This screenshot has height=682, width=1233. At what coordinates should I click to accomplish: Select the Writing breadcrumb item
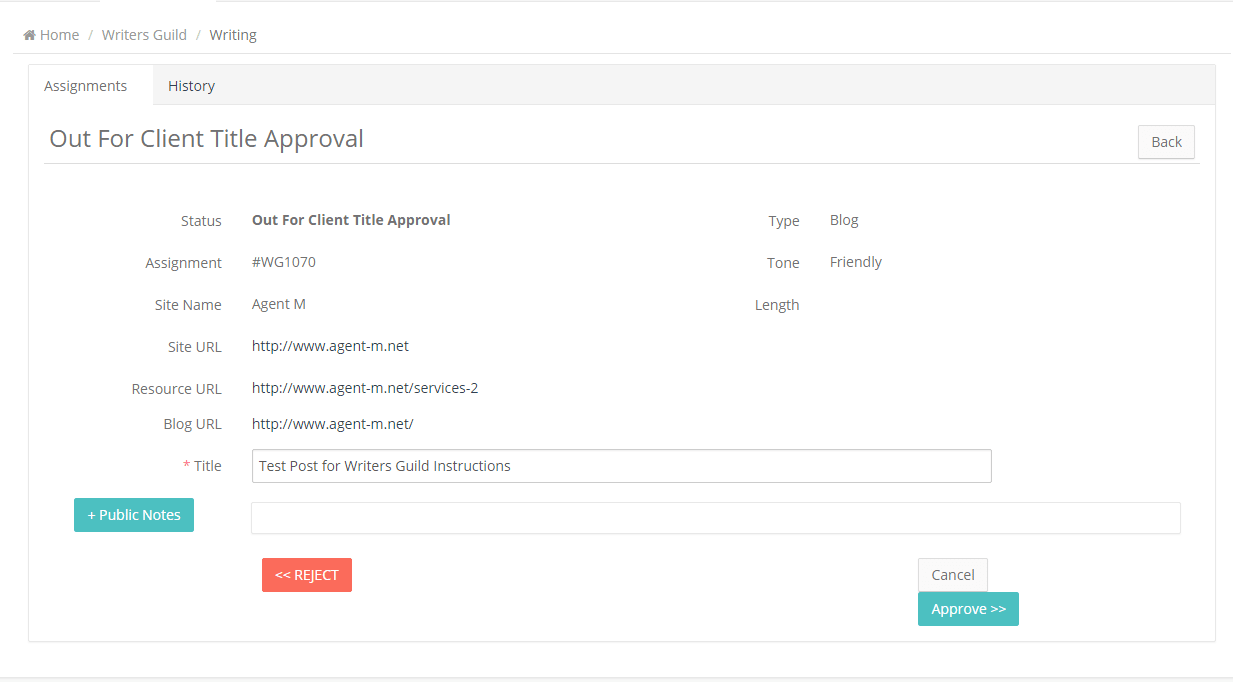(x=233, y=35)
